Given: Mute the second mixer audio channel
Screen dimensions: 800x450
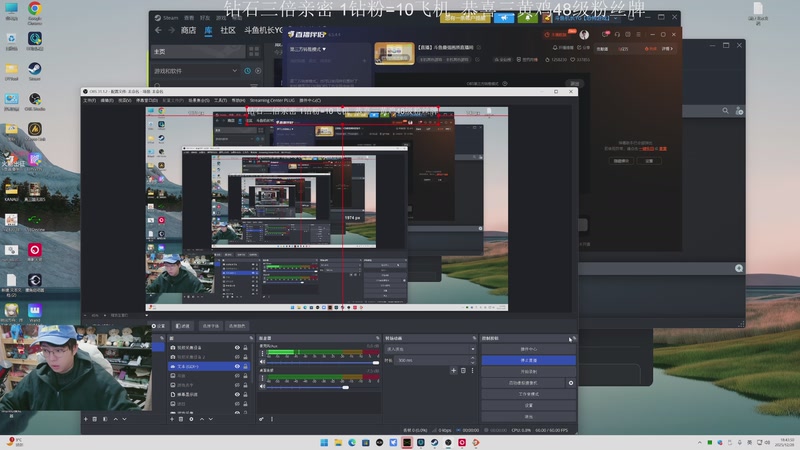Looking at the screenshot, I should (263, 387).
